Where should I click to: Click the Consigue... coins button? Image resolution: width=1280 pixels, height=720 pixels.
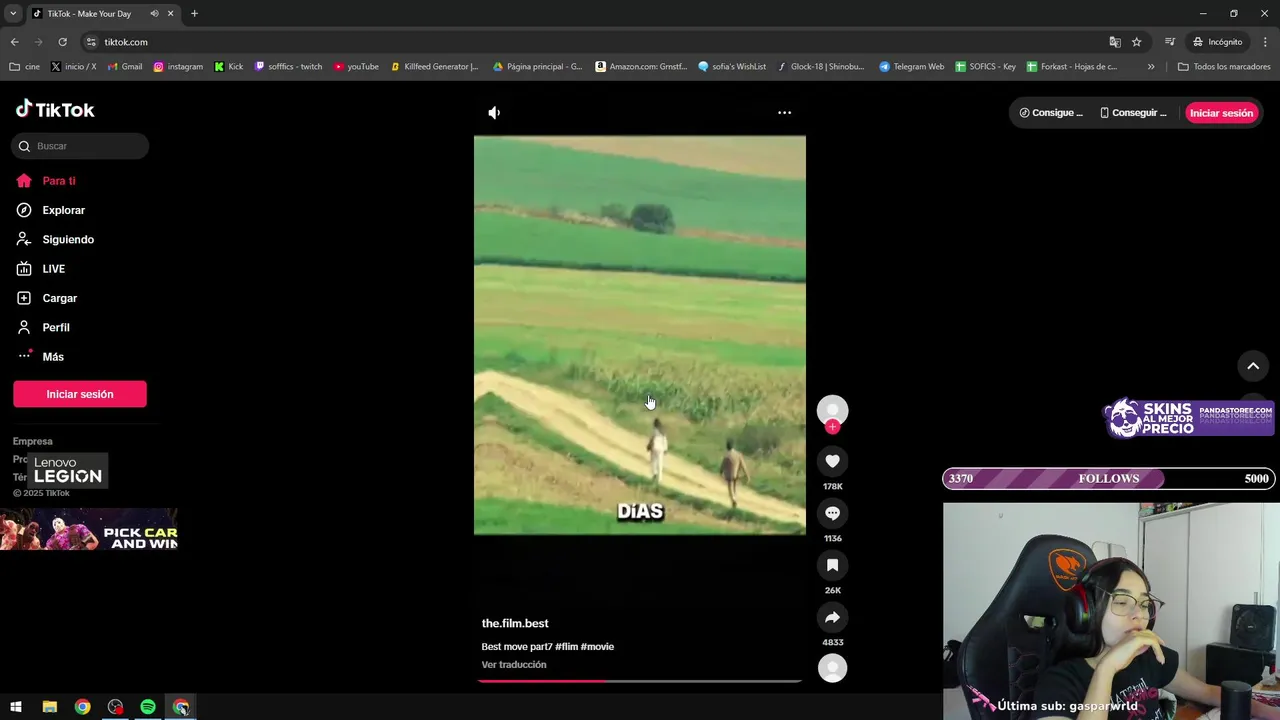point(1051,113)
